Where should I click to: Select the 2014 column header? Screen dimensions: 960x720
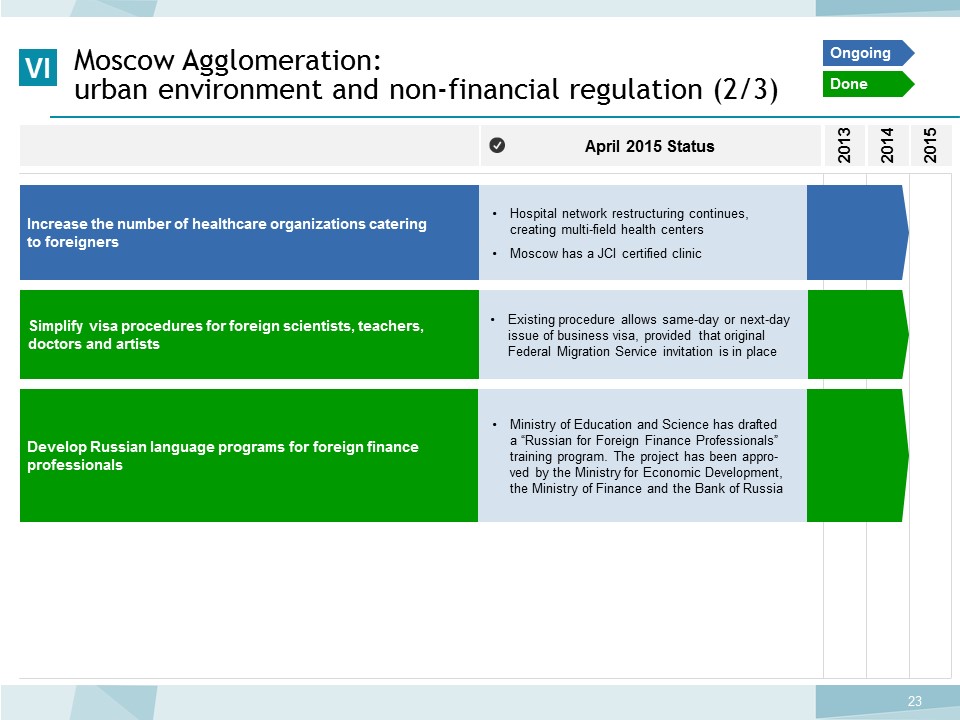[x=887, y=145]
